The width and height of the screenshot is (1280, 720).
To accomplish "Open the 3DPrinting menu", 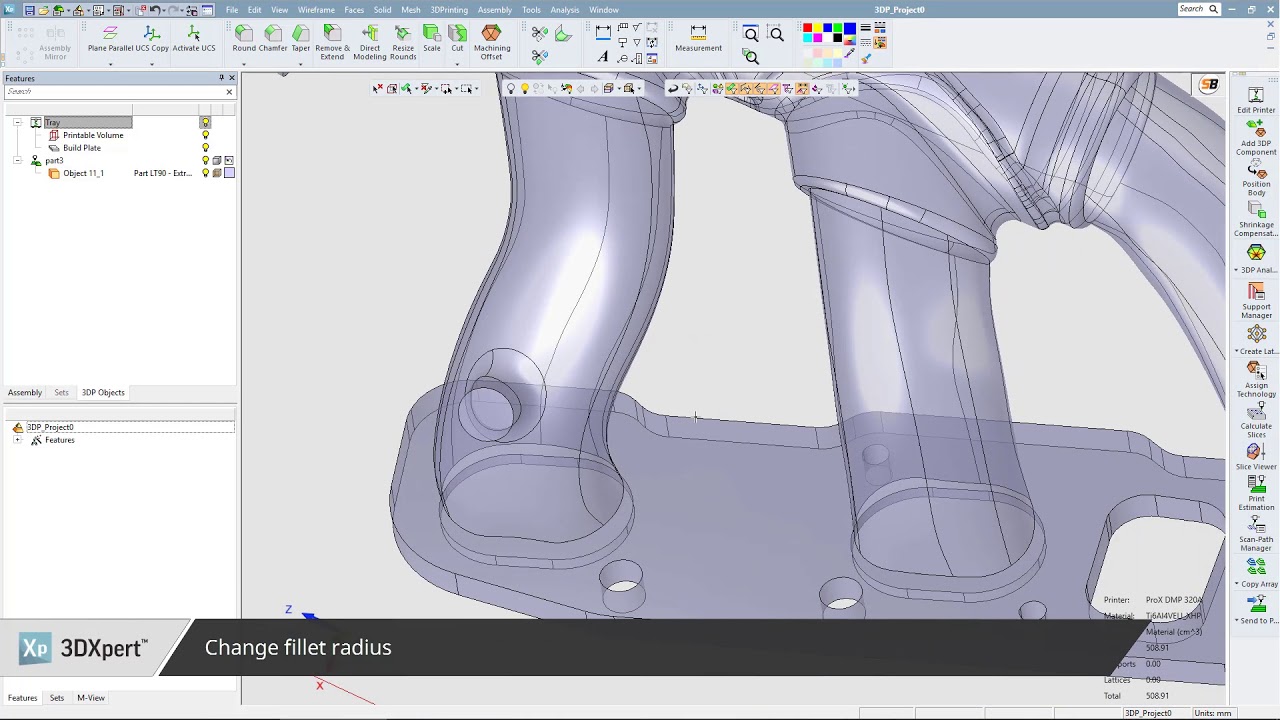I will pos(449,10).
